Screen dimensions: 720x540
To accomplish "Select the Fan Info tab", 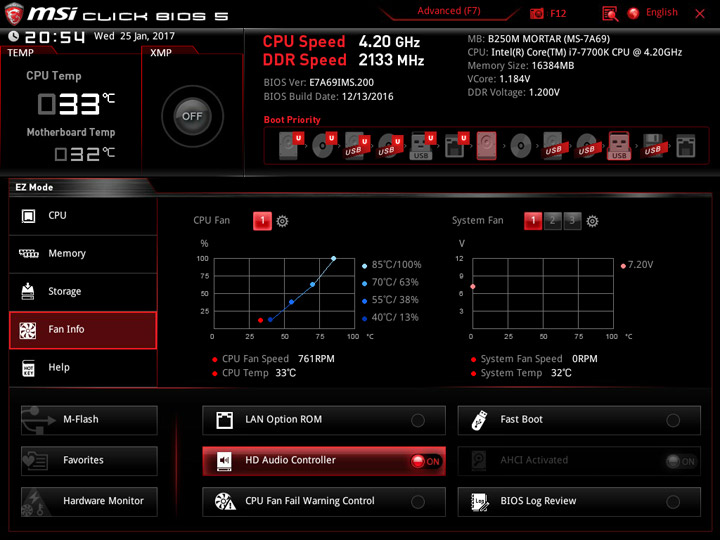I will [x=83, y=330].
